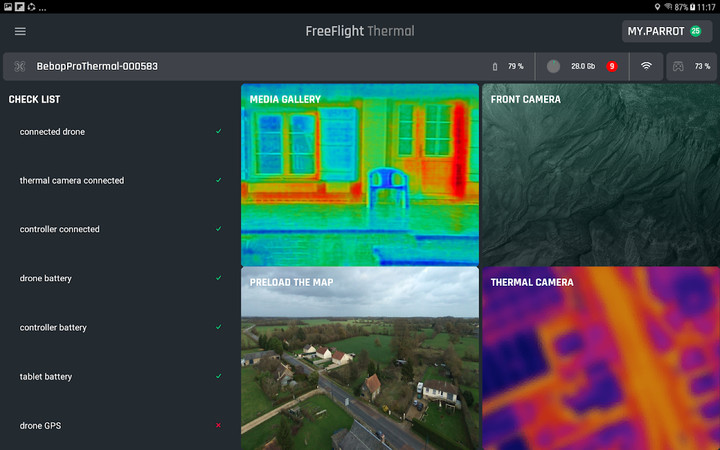Tap the controller gamepad icon
The image size is (720, 450).
(678, 67)
